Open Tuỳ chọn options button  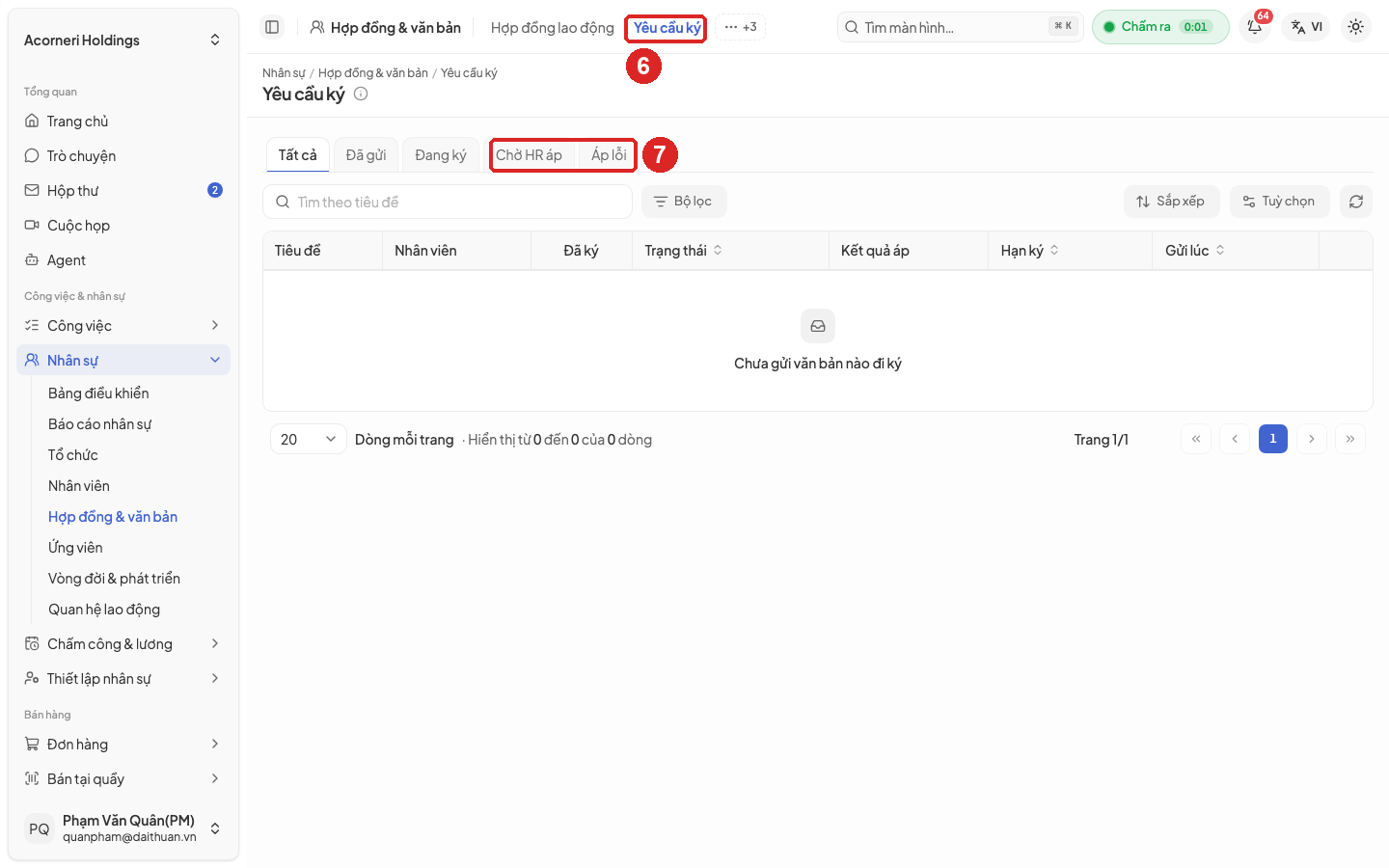click(1279, 202)
